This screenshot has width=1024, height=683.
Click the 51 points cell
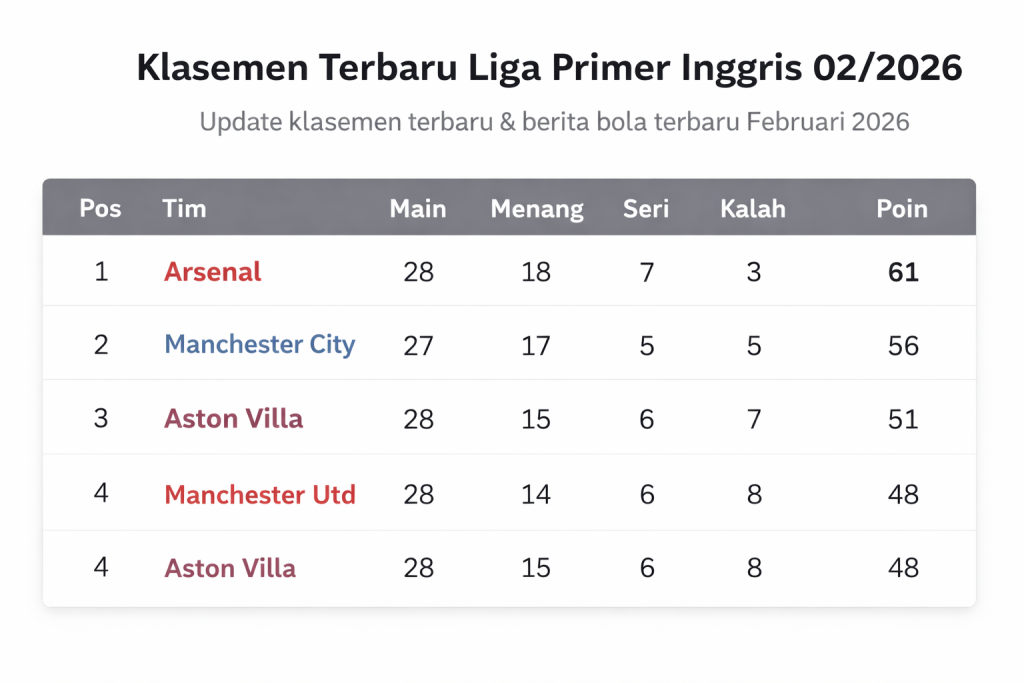click(x=903, y=418)
